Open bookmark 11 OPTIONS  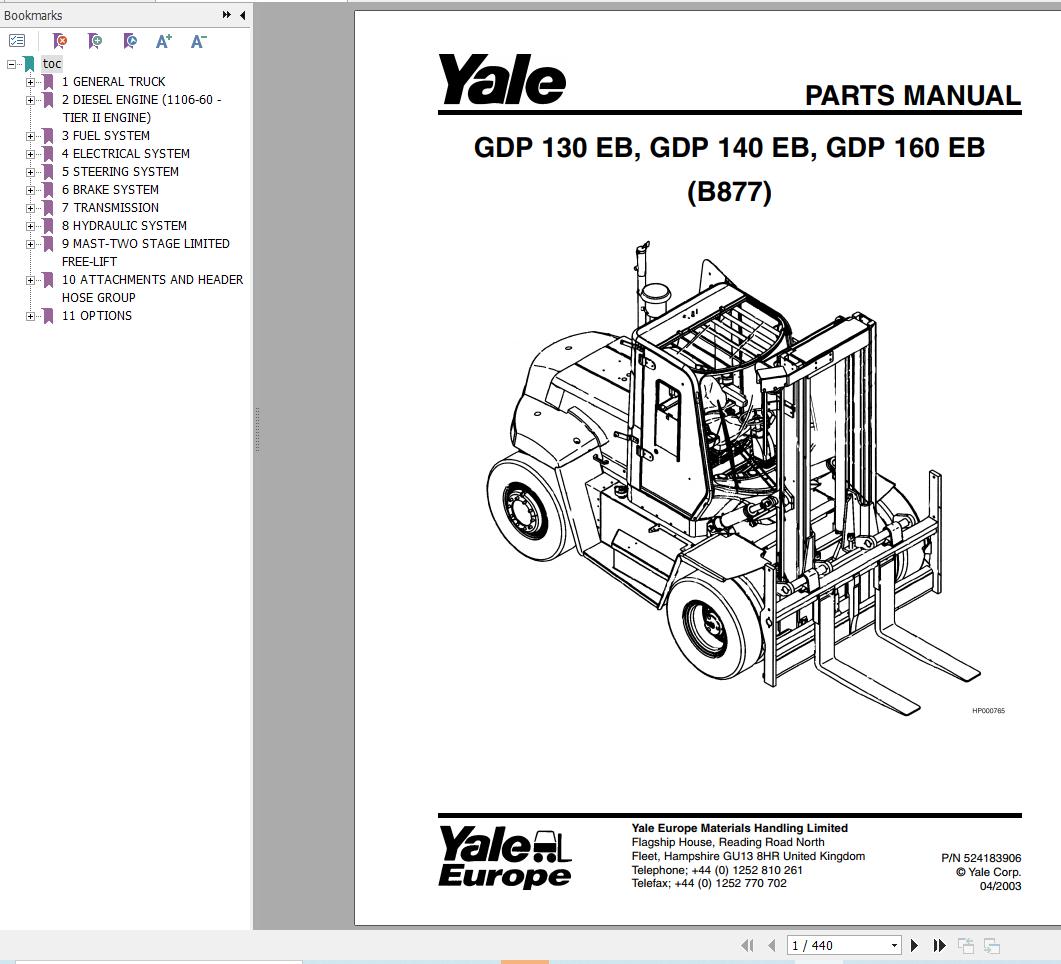97,315
